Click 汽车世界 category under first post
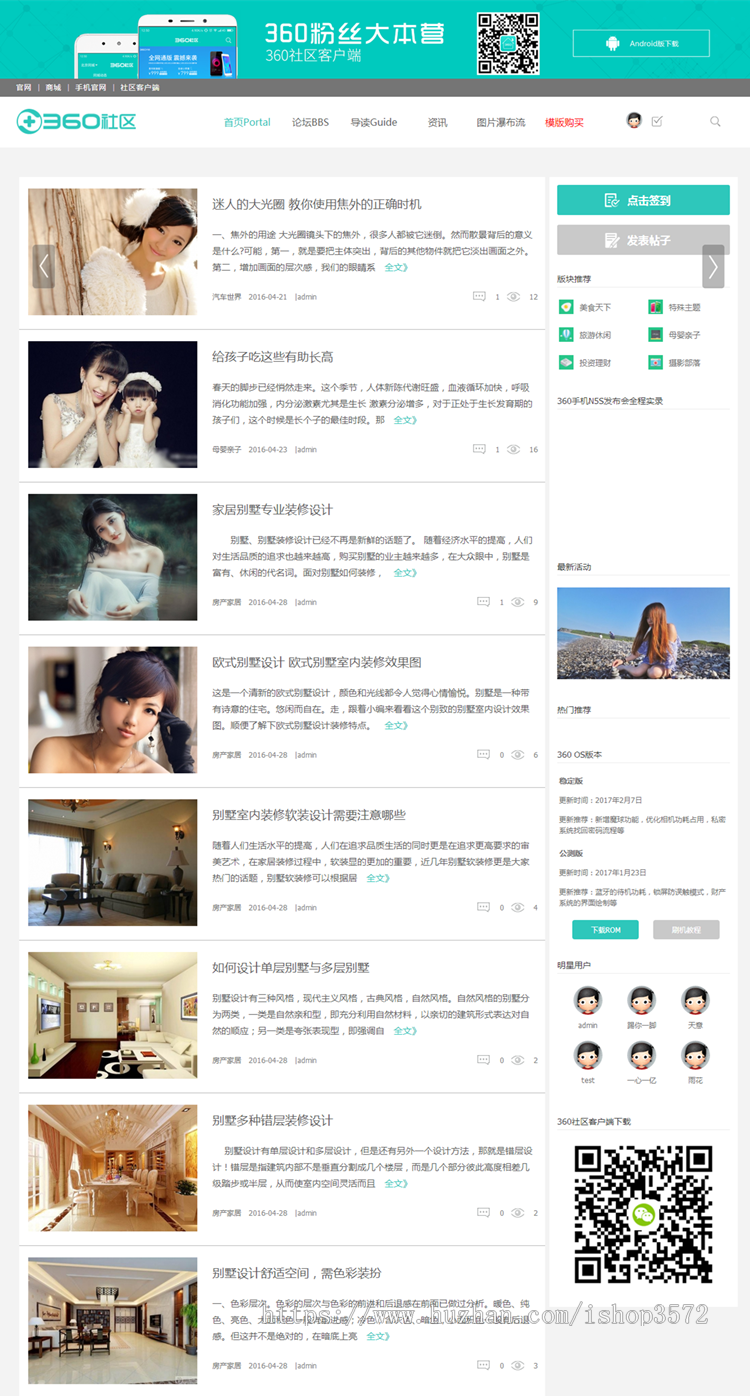750x1396 pixels. 226,297
